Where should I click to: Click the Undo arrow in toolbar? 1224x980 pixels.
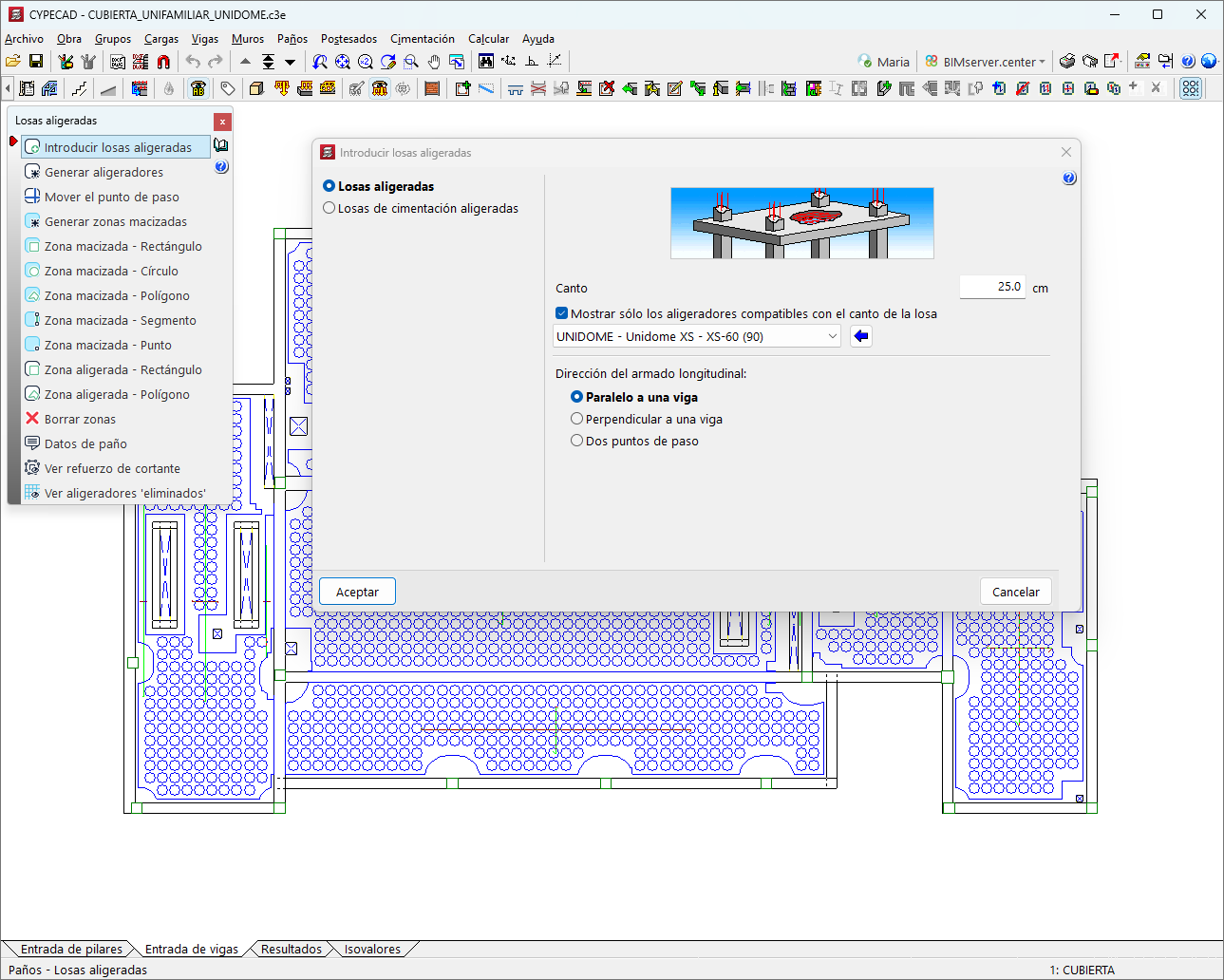coord(193,62)
